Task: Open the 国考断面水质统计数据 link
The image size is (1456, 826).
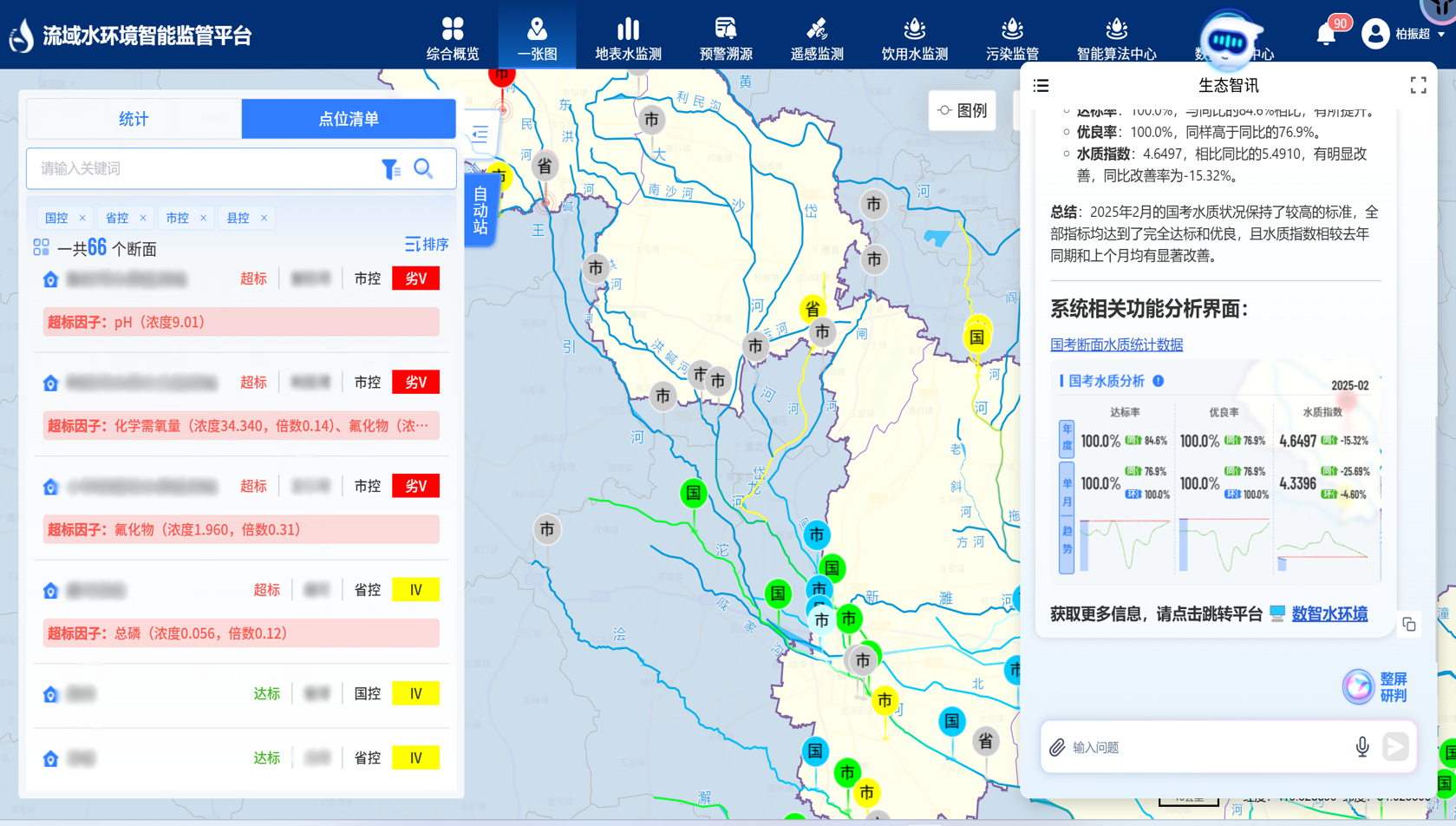Action: pos(1116,344)
